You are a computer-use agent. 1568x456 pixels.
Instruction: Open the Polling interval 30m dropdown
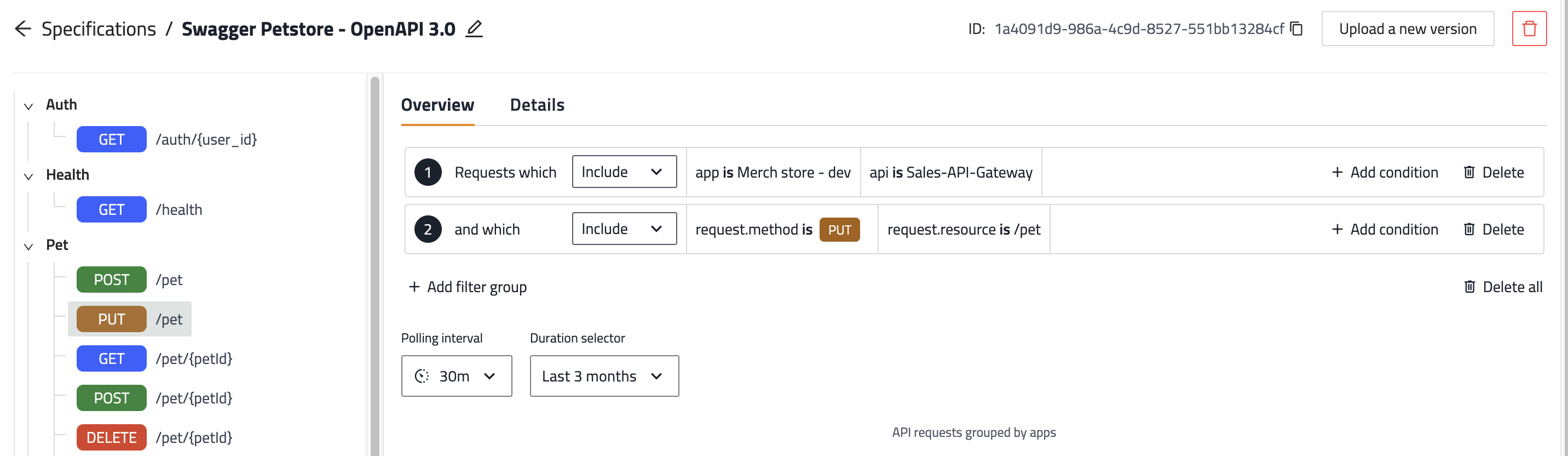tap(456, 376)
